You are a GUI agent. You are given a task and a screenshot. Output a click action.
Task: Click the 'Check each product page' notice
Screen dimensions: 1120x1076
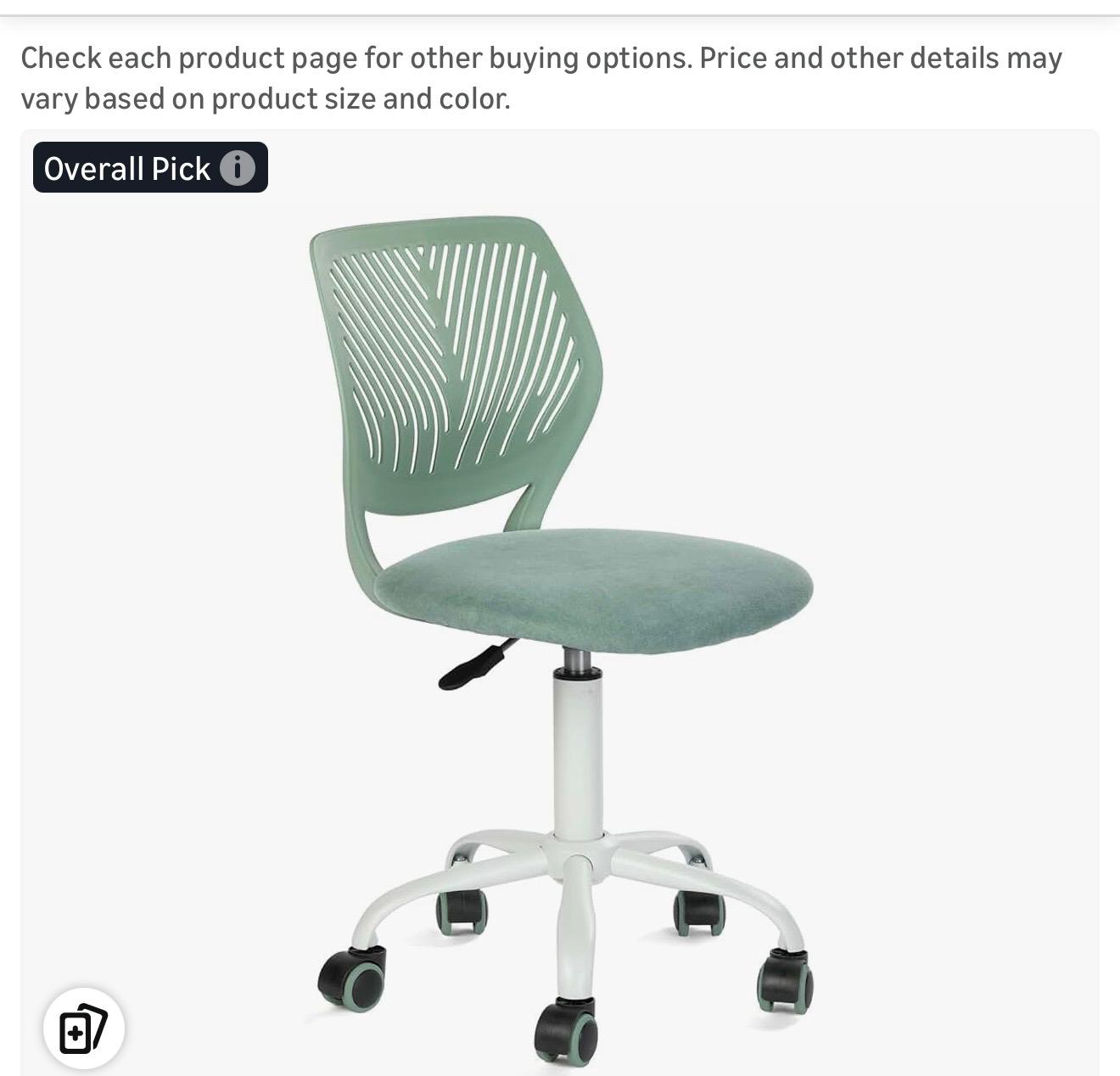pos(541,78)
